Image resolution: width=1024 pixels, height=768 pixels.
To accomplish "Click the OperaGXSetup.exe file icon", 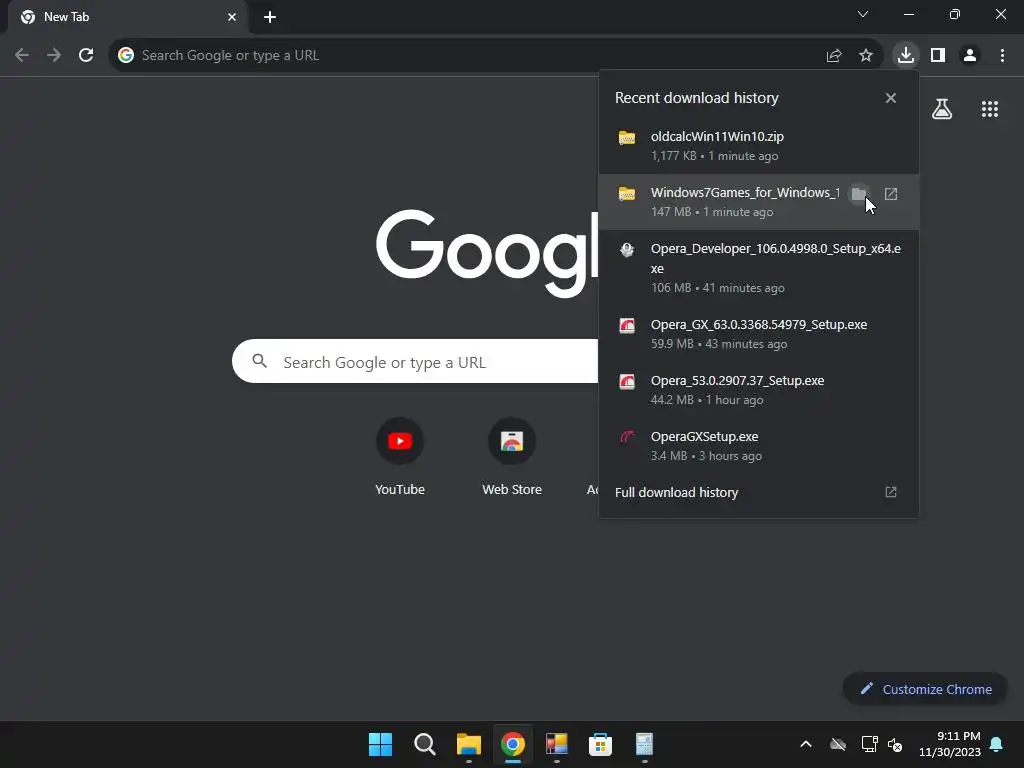I will 627,437.
